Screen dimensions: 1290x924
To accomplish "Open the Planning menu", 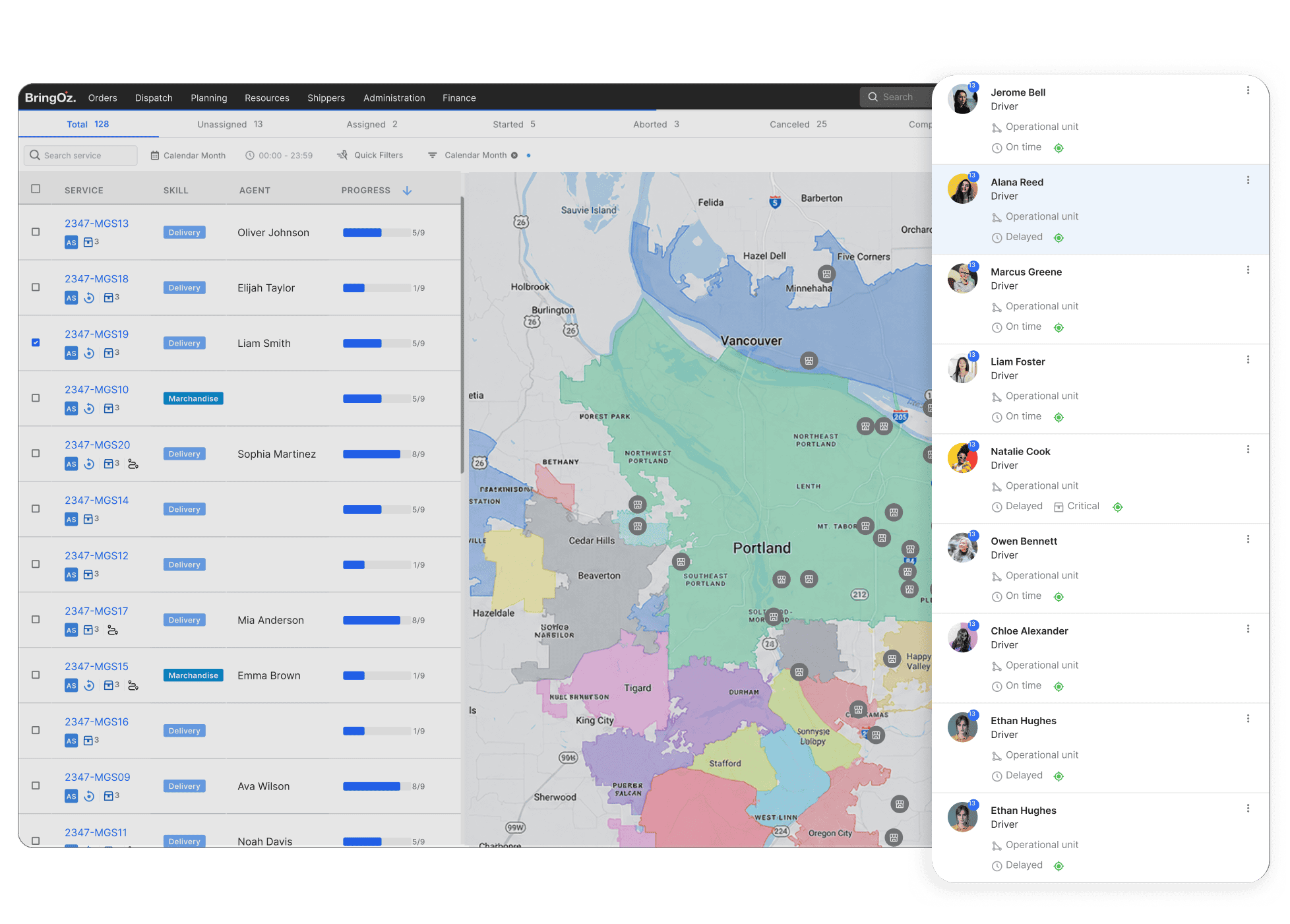I will tap(209, 98).
